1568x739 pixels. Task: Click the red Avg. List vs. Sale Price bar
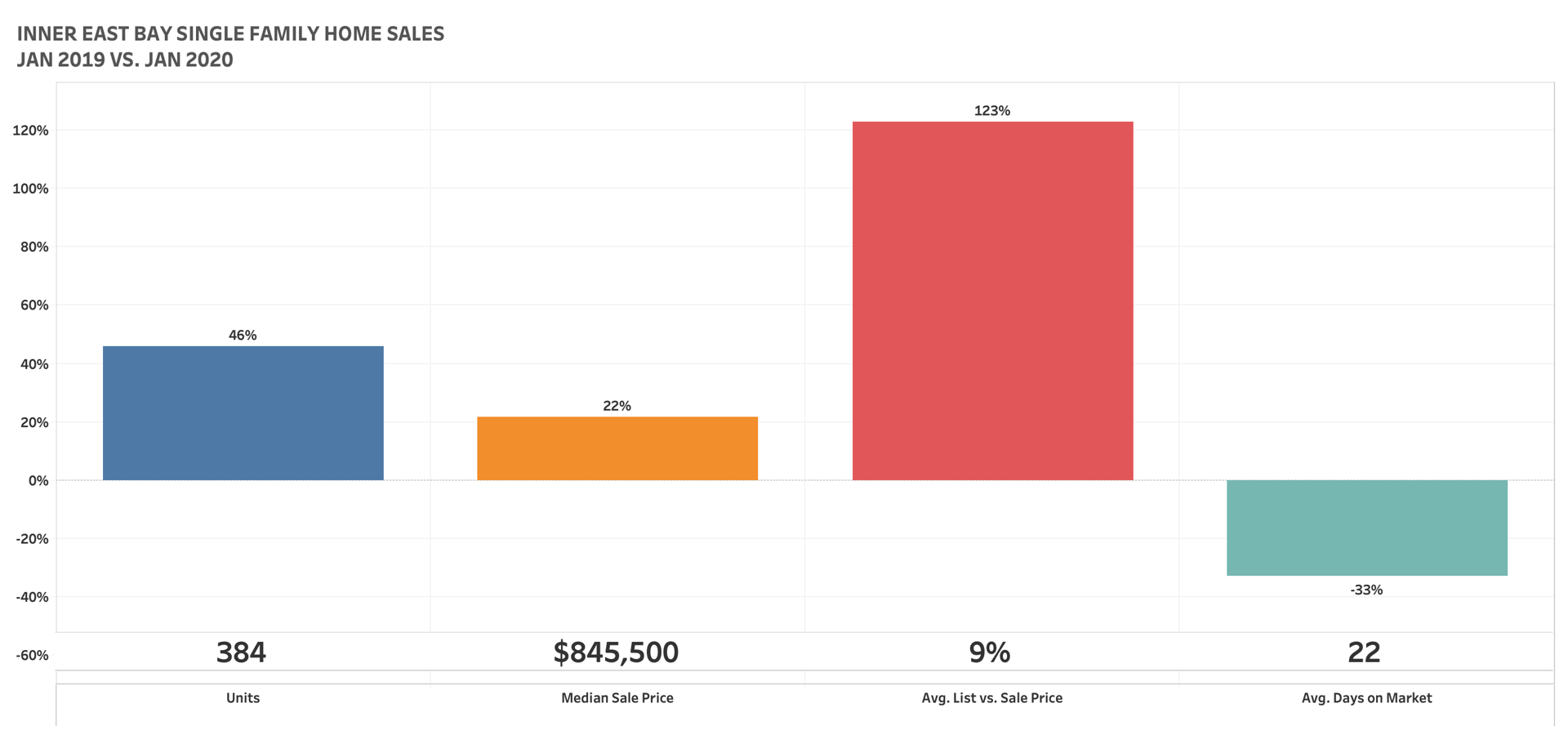(992, 300)
